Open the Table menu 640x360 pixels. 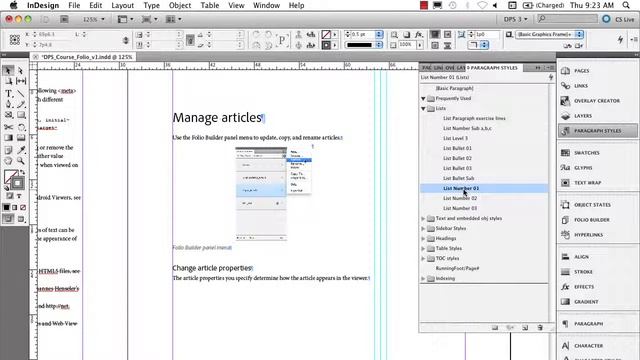[x=210, y=5]
